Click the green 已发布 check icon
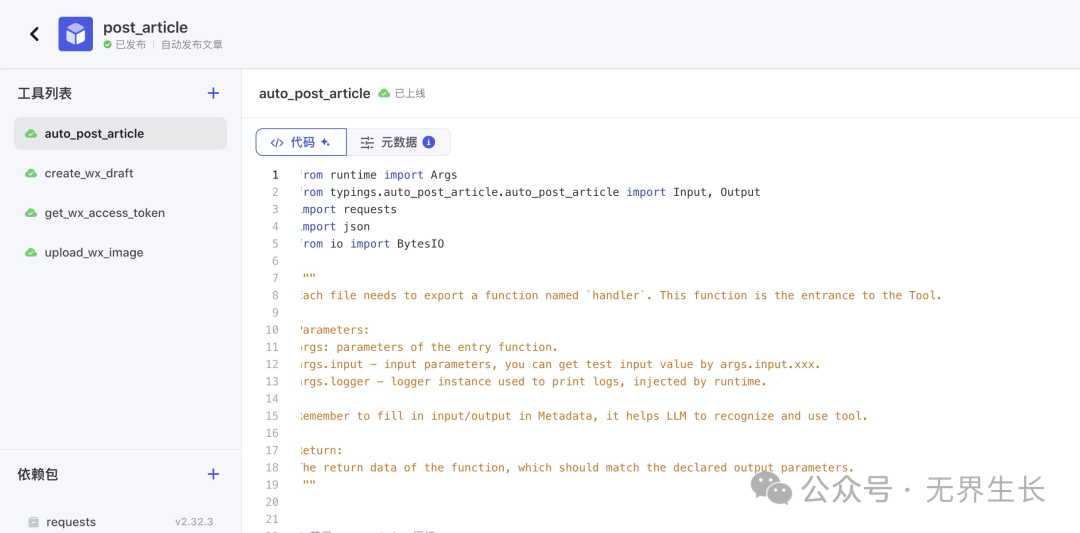Image resolution: width=1080 pixels, height=533 pixels. 108,45
